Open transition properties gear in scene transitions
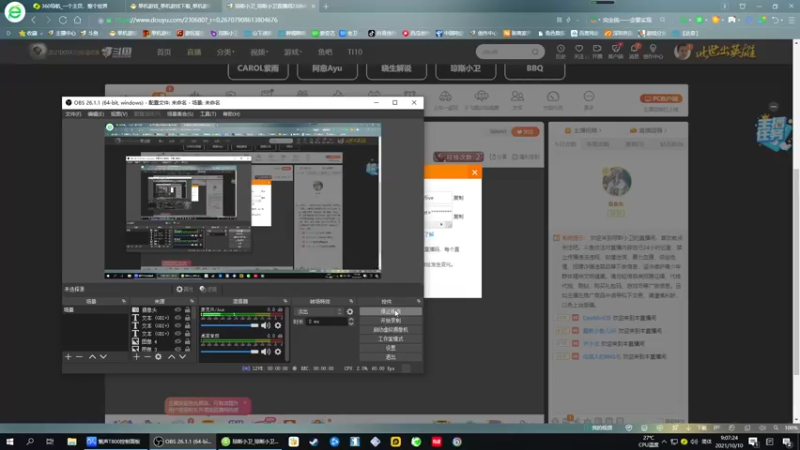Viewport: 800px width, 450px height. click(350, 311)
